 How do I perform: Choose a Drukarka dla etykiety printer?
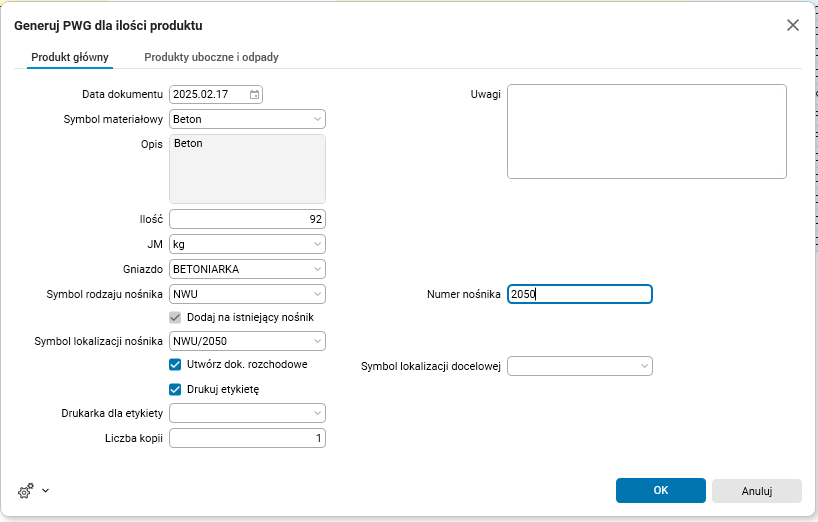(317, 413)
